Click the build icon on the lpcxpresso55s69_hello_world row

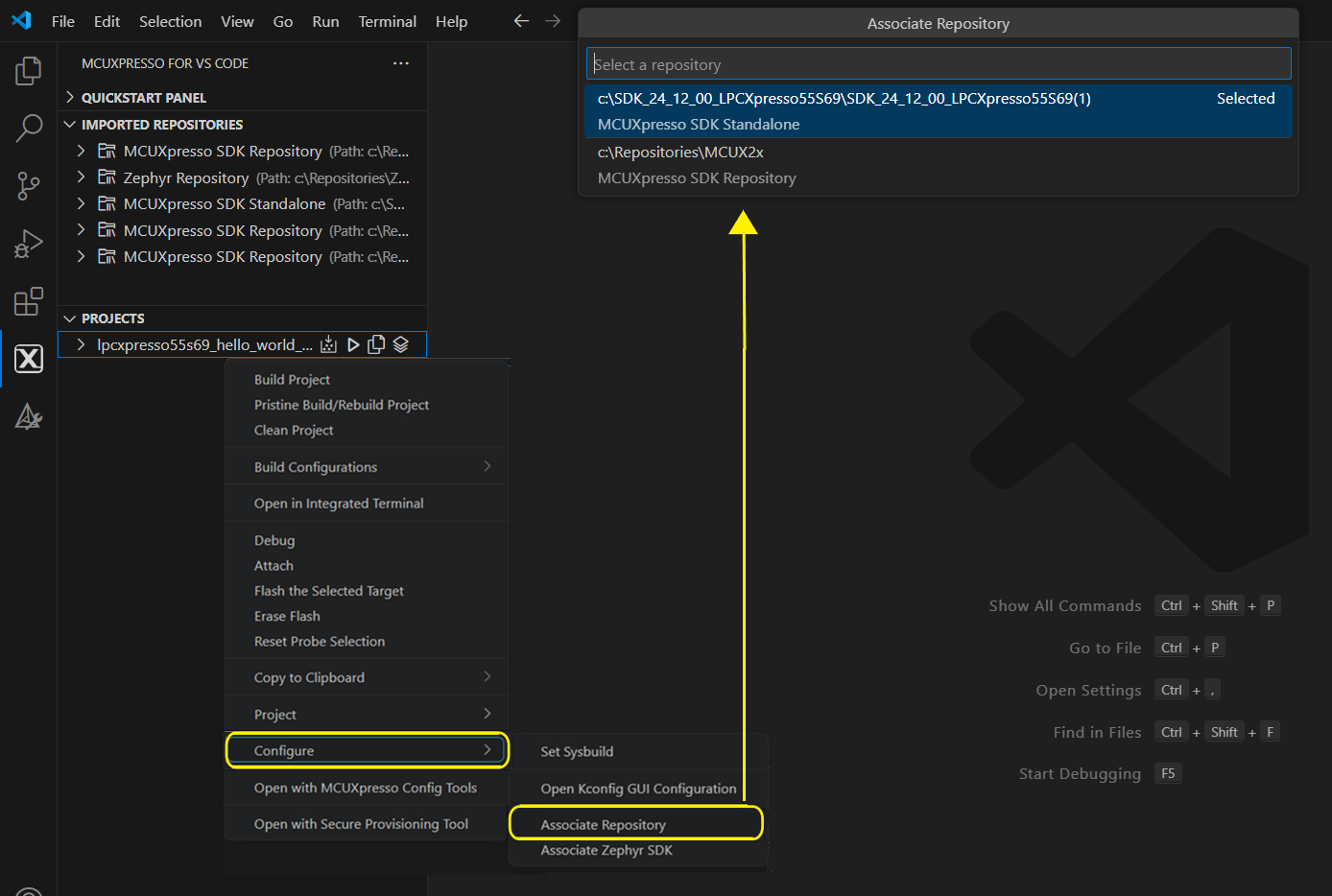[x=329, y=344]
